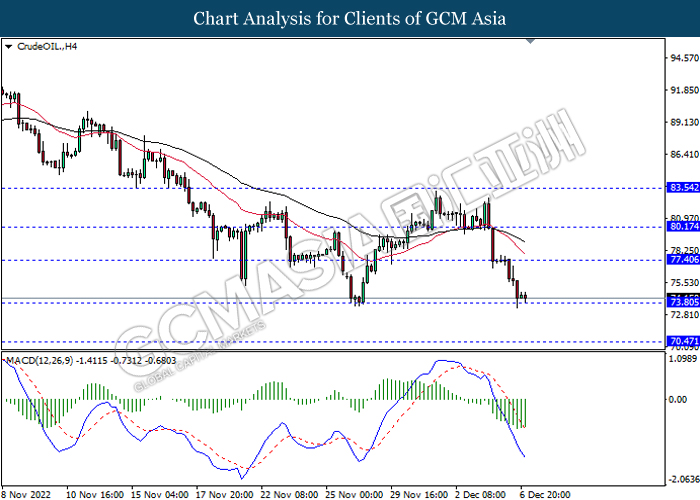This screenshot has height=500, width=700.
Task: Click the 86.410 price axis value
Action: 684,154
